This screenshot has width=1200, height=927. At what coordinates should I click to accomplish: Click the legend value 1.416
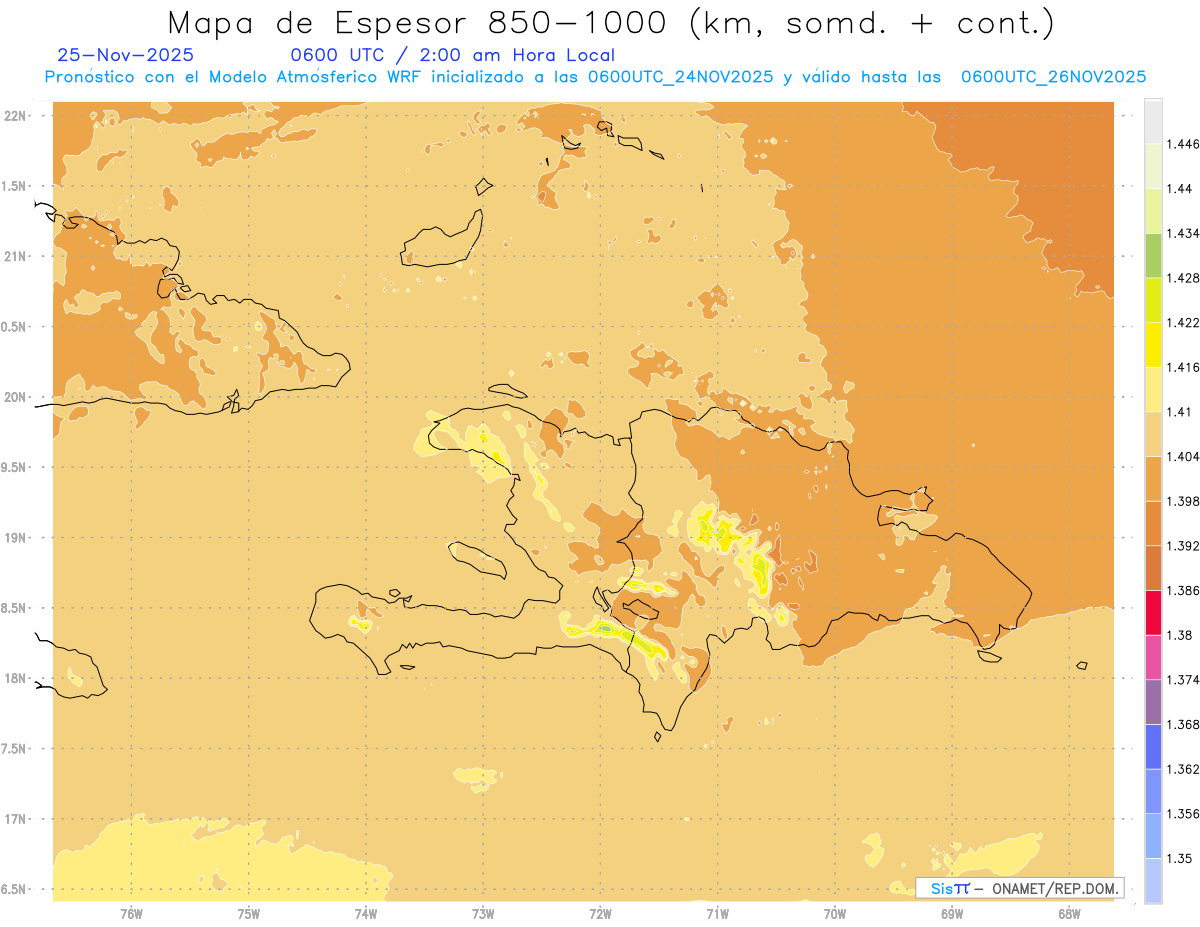tap(1183, 367)
